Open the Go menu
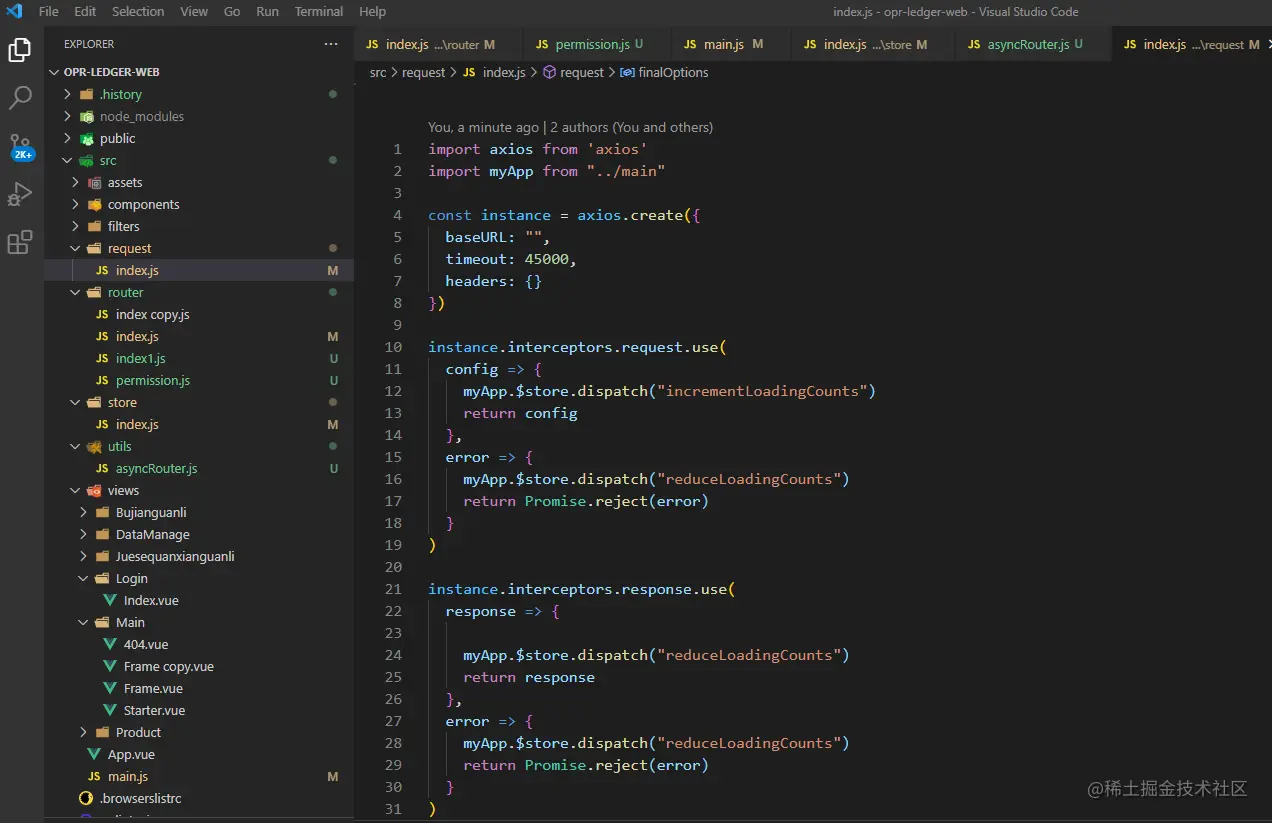The width and height of the screenshot is (1272, 823). coord(232,12)
